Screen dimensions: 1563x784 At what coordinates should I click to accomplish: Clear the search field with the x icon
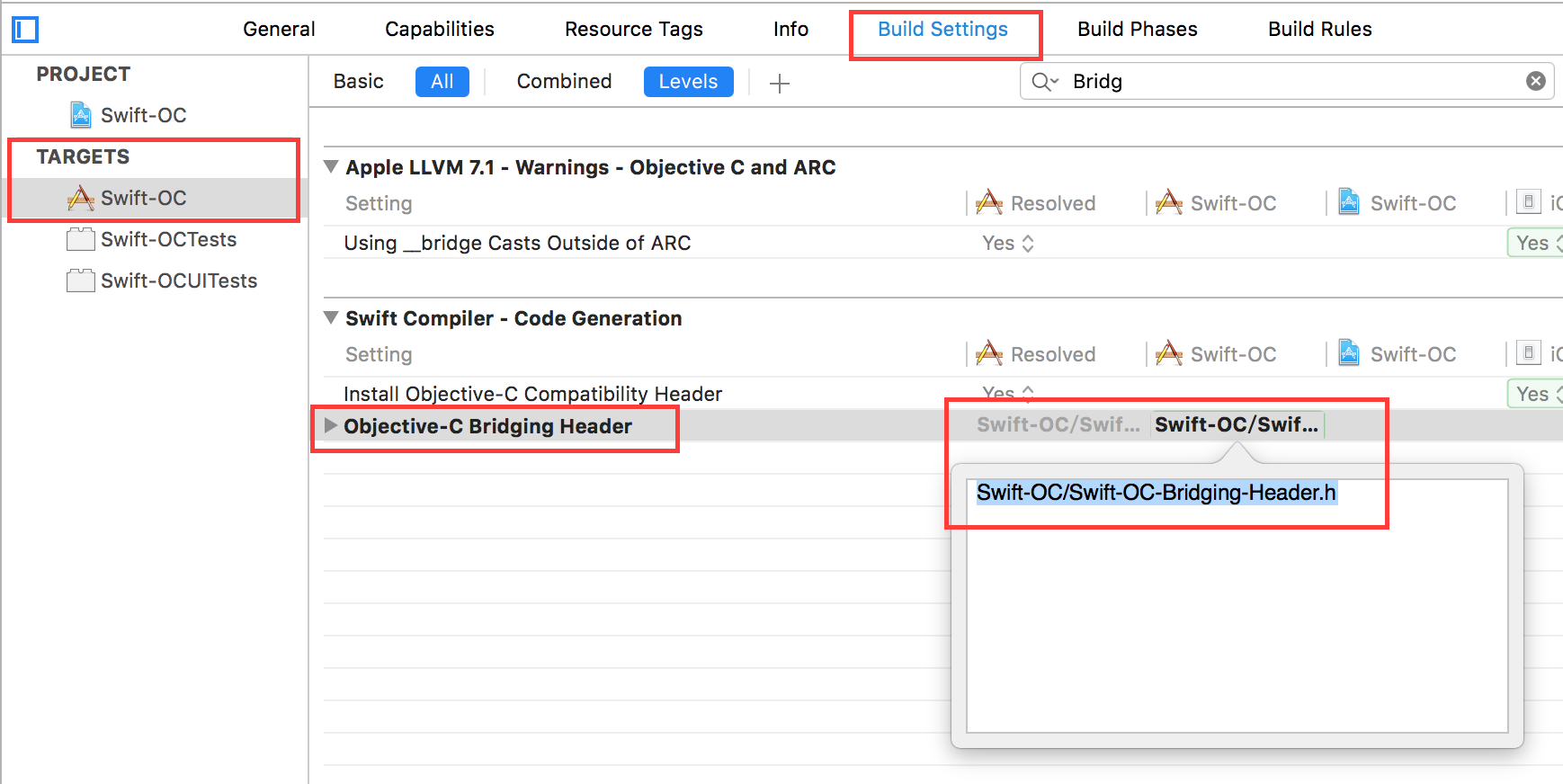point(1536,81)
